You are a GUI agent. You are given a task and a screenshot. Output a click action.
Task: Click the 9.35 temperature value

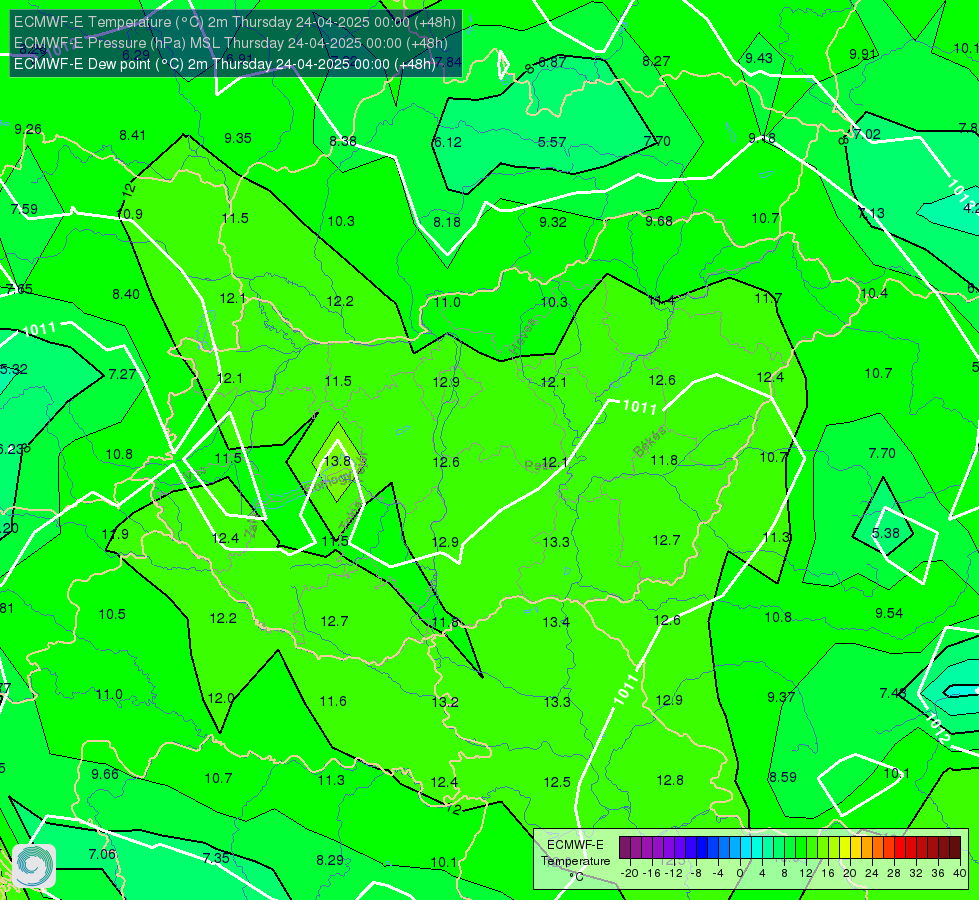[238, 139]
